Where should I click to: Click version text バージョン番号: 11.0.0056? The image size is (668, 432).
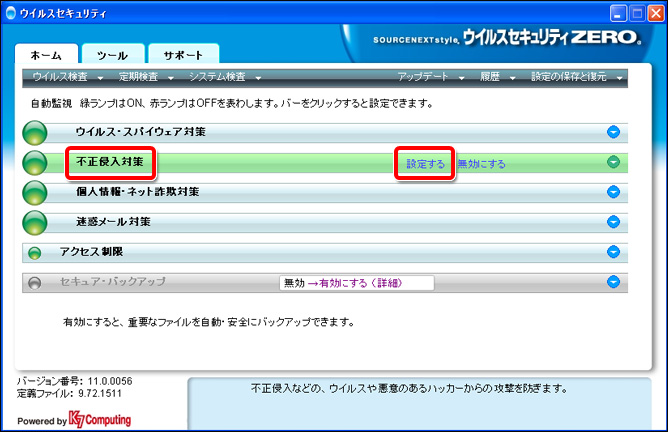(75, 381)
